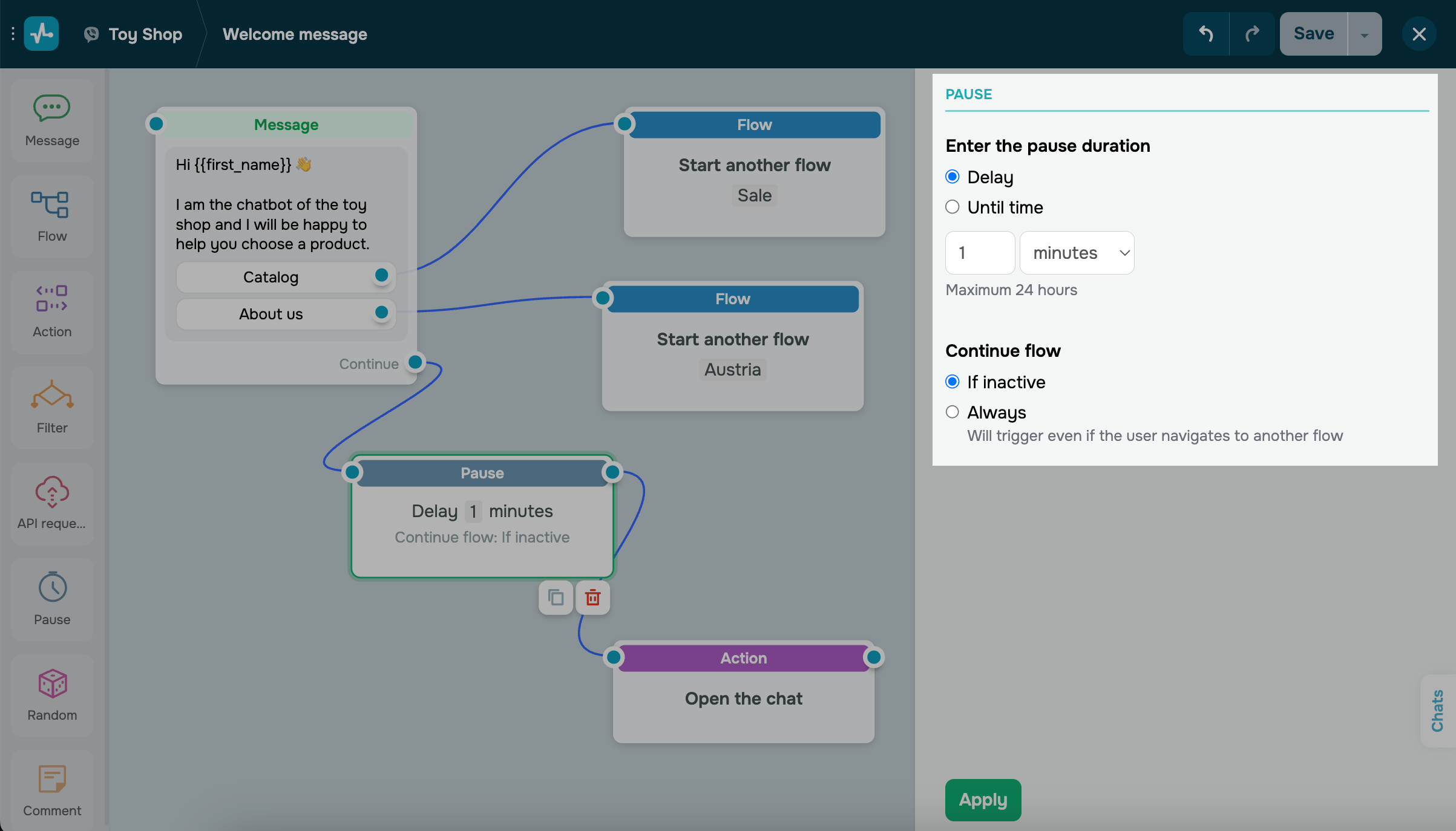Open the Chats side tab

point(1438,710)
